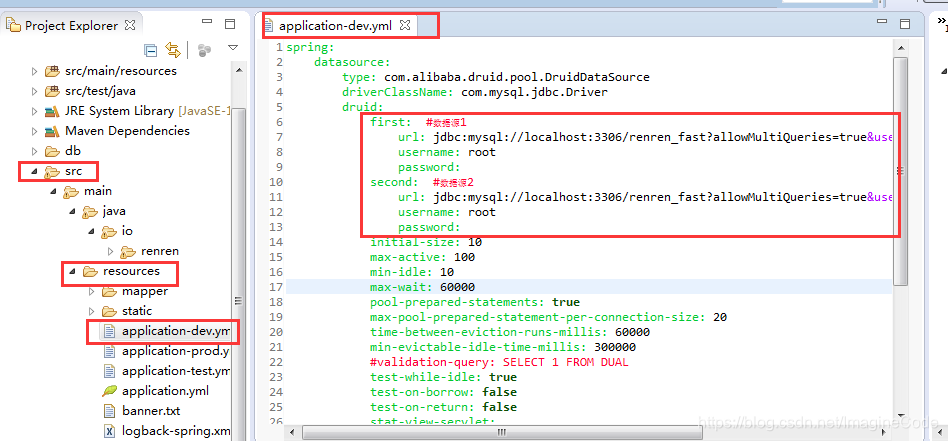Click the first datasource password field line
This screenshot has width=948, height=441.
pyautogui.click(x=429, y=167)
